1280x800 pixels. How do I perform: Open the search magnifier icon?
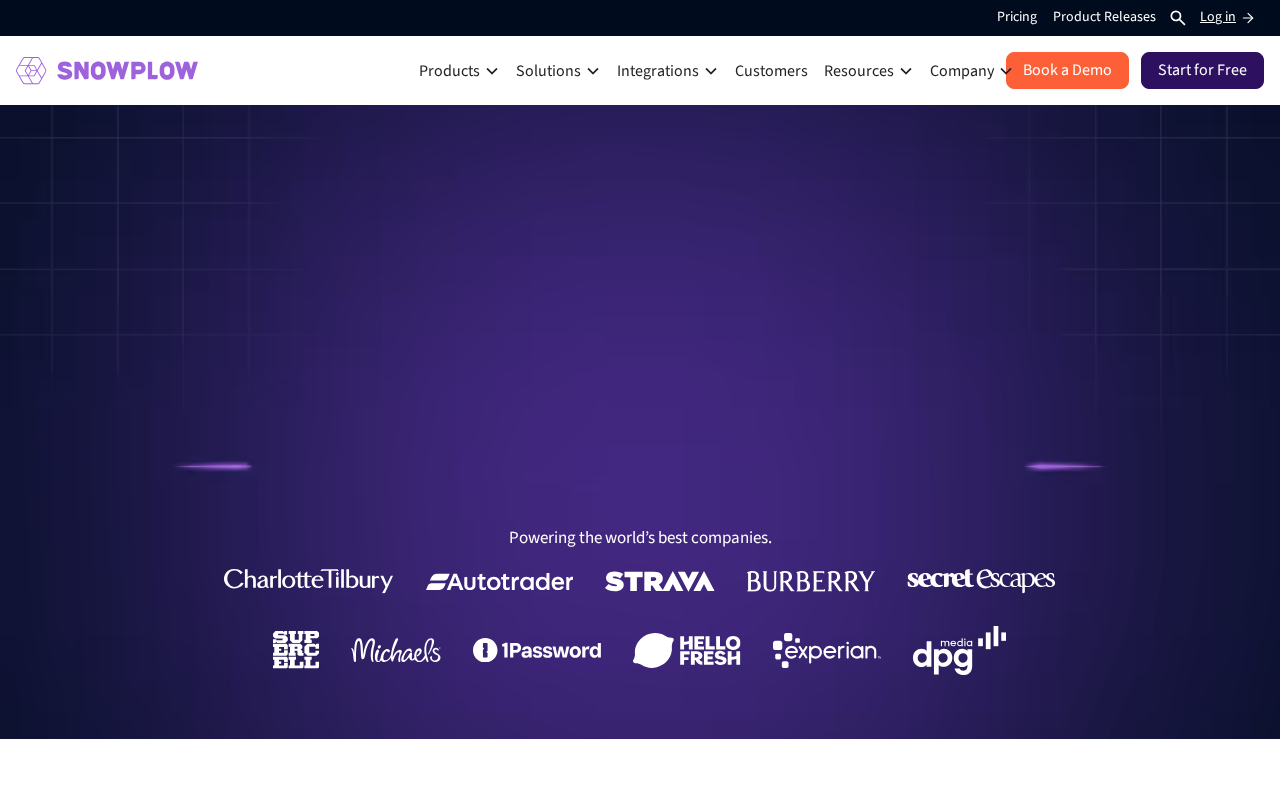point(1178,18)
